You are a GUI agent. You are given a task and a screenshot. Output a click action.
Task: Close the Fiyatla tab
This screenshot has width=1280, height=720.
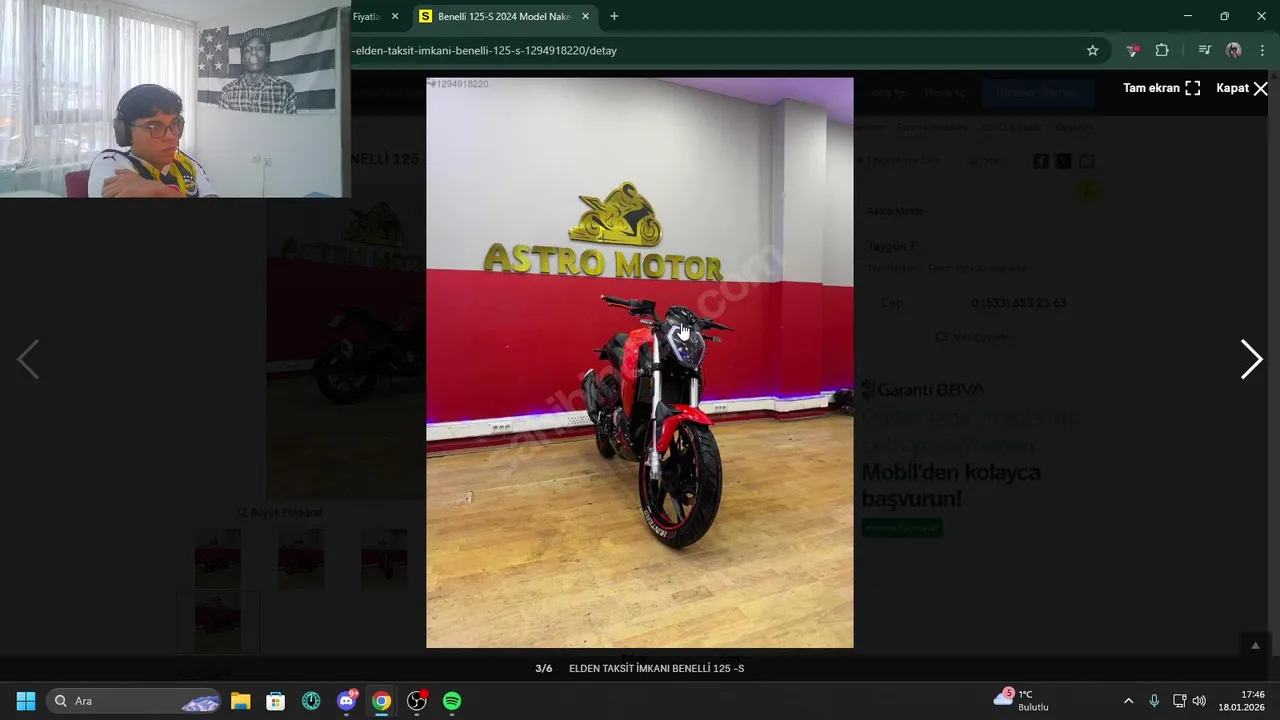[x=395, y=16]
